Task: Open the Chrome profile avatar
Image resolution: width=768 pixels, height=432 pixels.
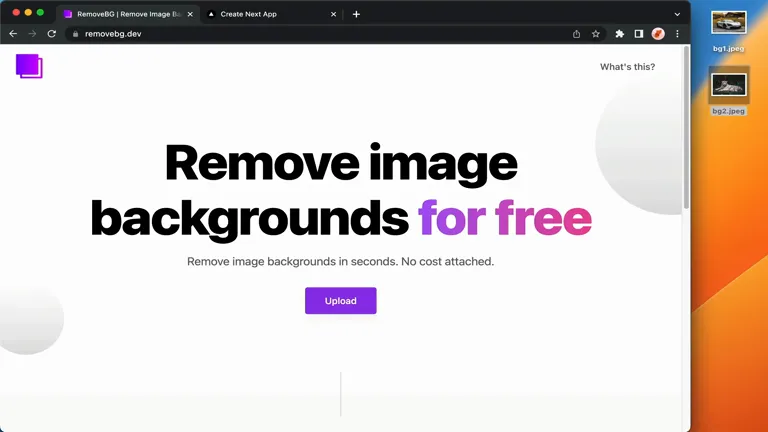Action: 658,34
